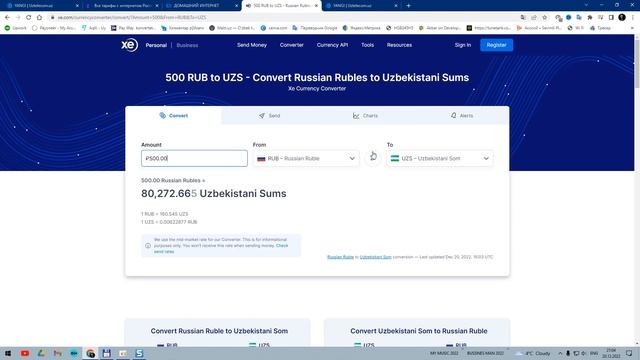Click the Register button

[496, 45]
